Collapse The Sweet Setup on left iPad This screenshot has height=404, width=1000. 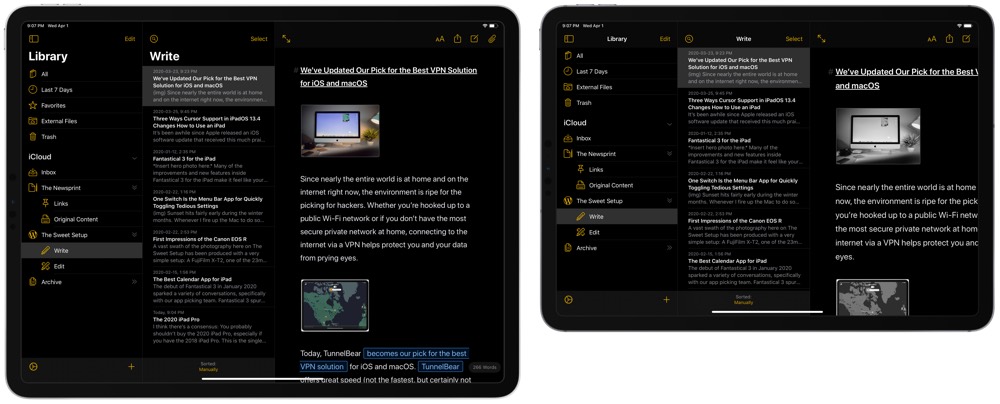tap(135, 235)
